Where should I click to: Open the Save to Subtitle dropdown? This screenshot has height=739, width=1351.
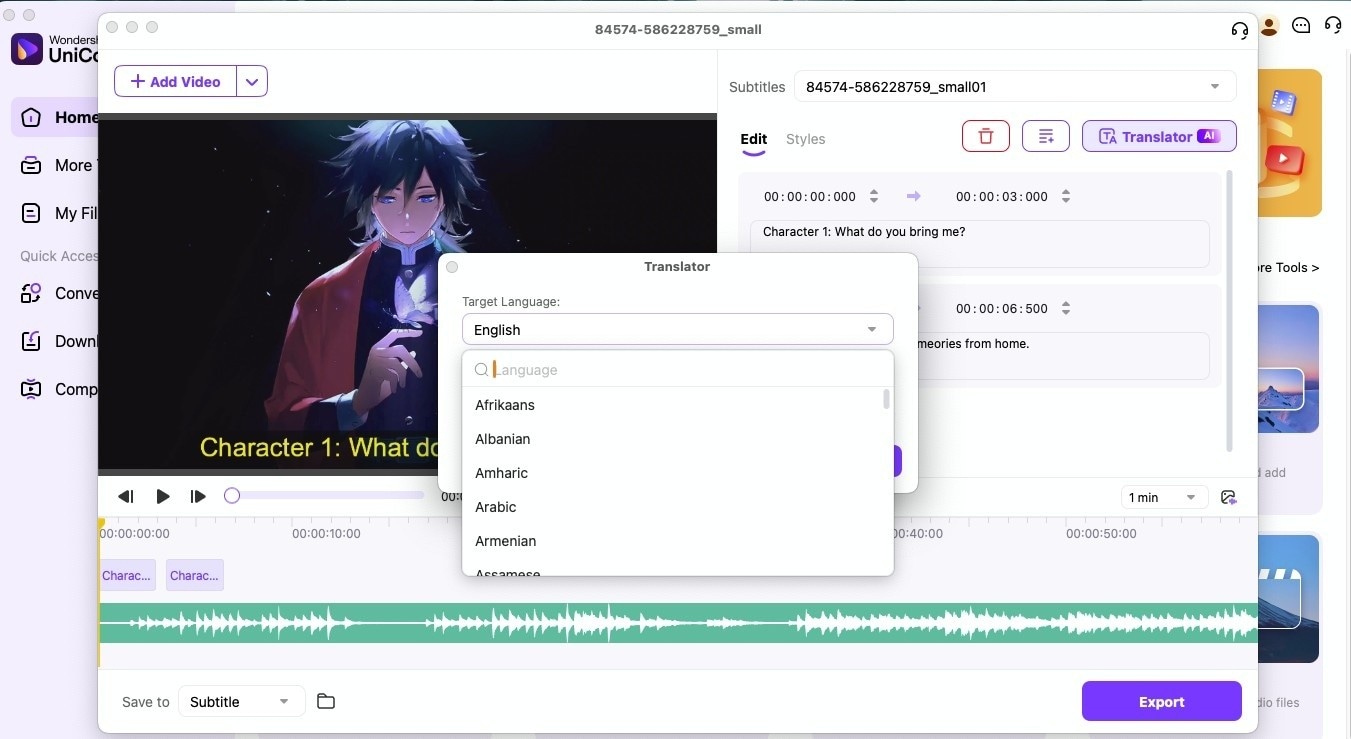tap(240, 702)
